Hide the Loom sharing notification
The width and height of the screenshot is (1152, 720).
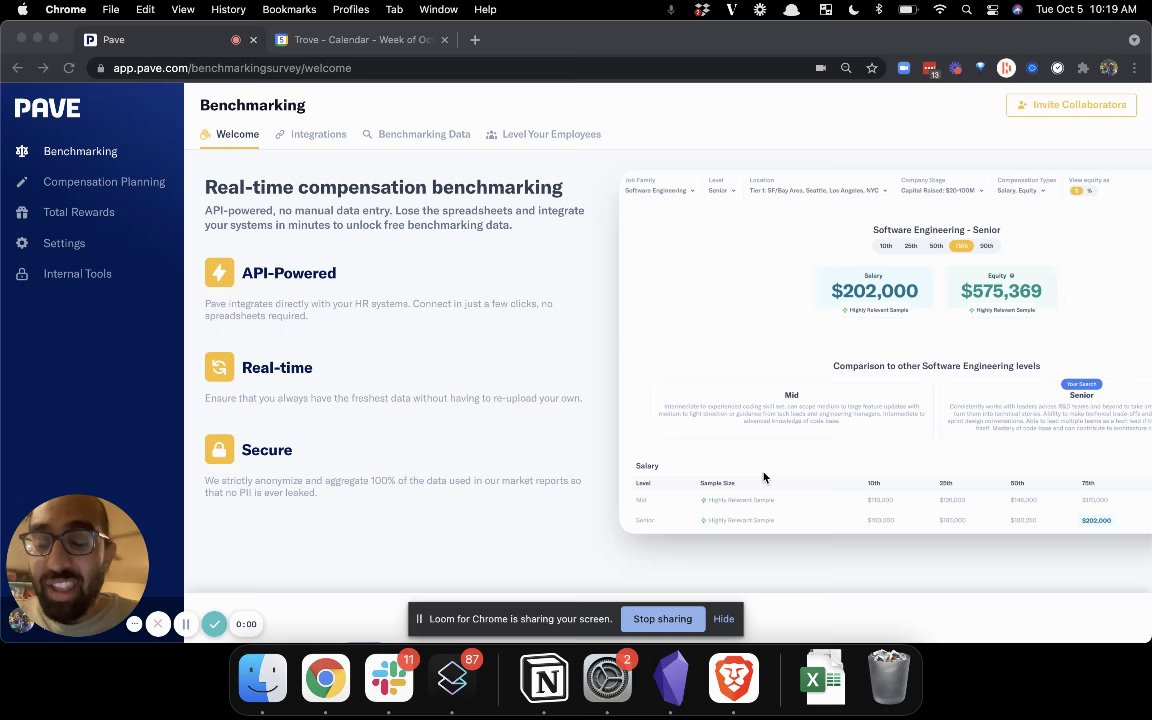coord(724,619)
